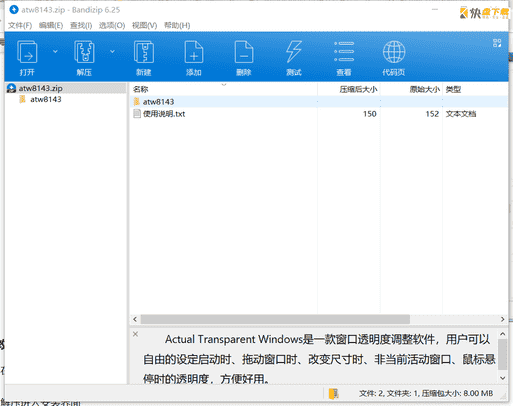This screenshot has height=406, width=513.
Task: Click the Extract (解压) toolbar icon
Action: 84,52
